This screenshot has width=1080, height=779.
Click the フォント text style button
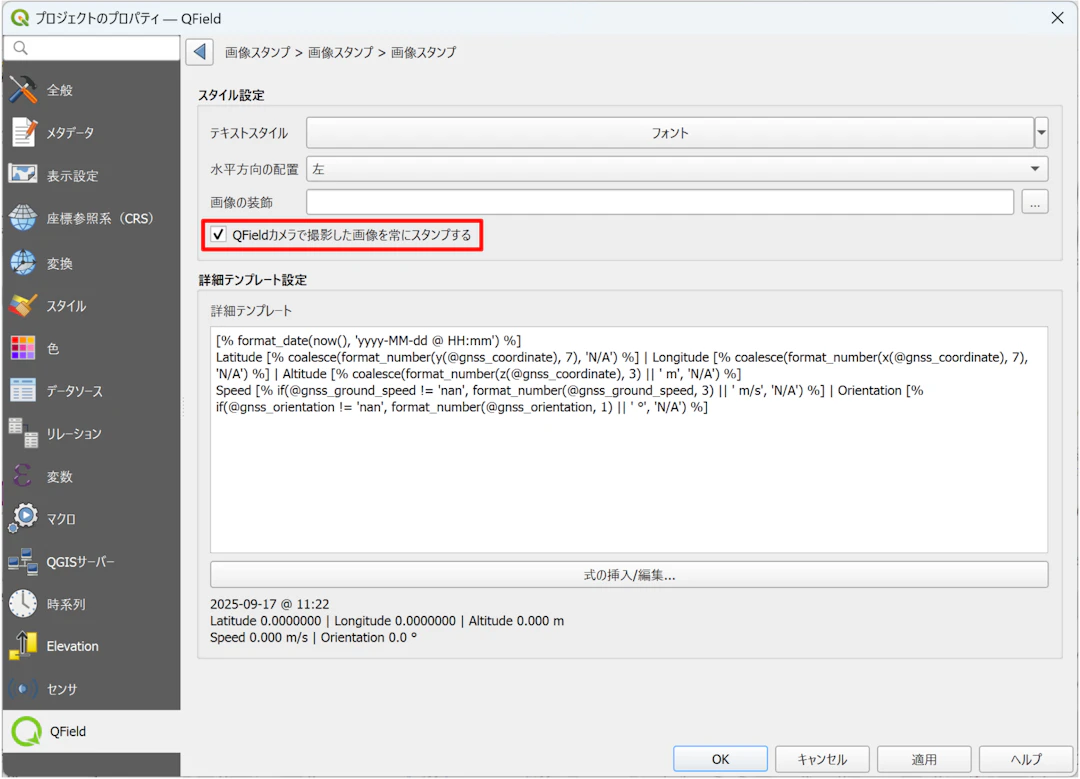point(670,132)
